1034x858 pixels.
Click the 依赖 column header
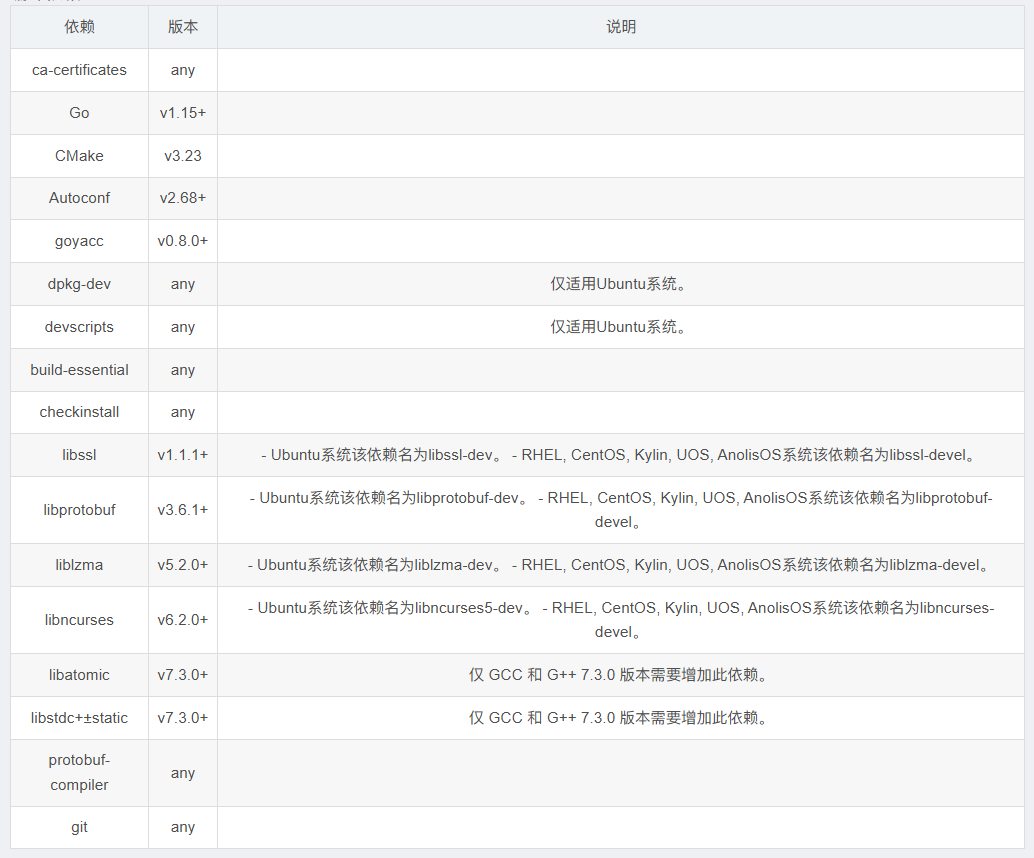point(79,27)
